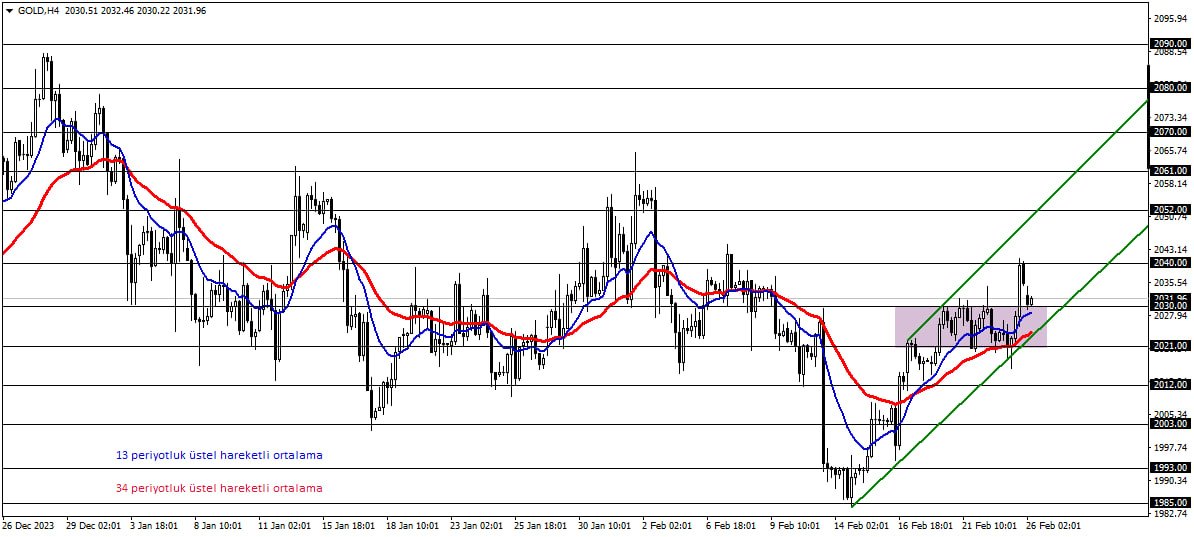This screenshot has height=537, width=1194.
Task: Click the 15 Jan 18:01 time axis label
Action: 350,526
